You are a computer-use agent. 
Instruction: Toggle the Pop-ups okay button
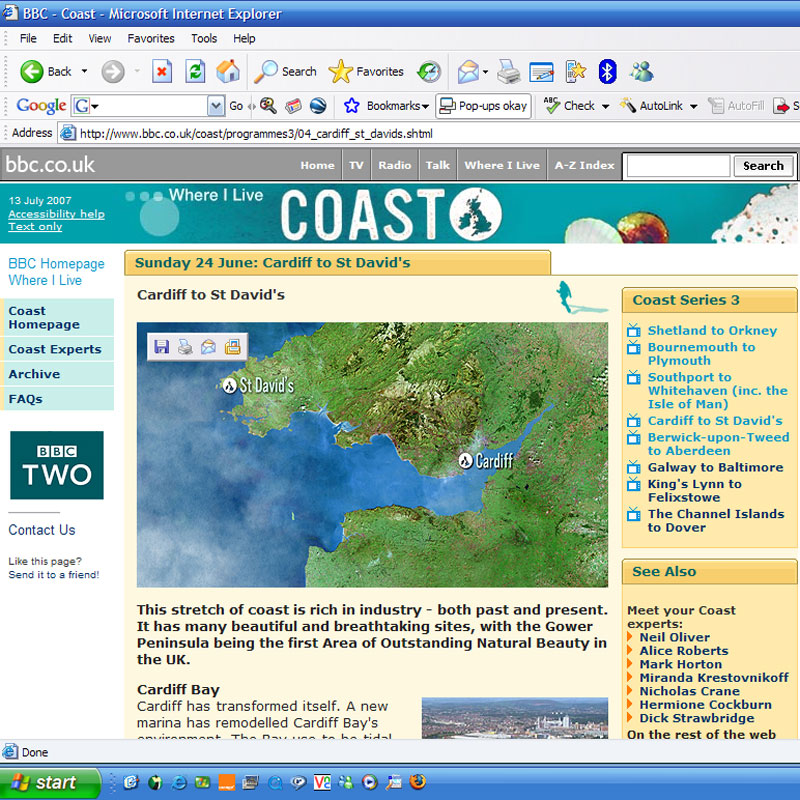point(482,106)
